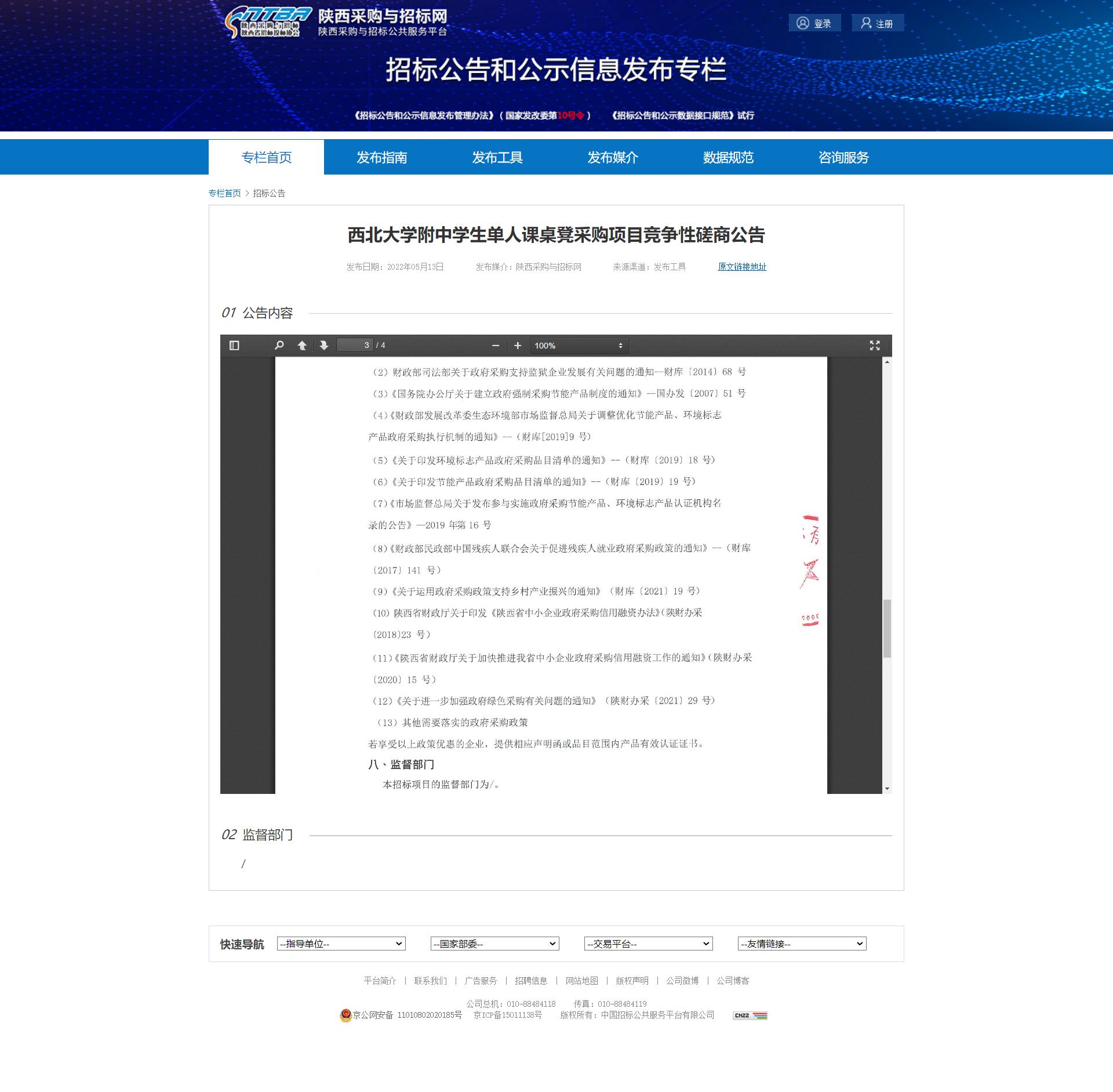1113x1092 pixels.
Task: Click the PDF page number input field
Action: point(355,346)
